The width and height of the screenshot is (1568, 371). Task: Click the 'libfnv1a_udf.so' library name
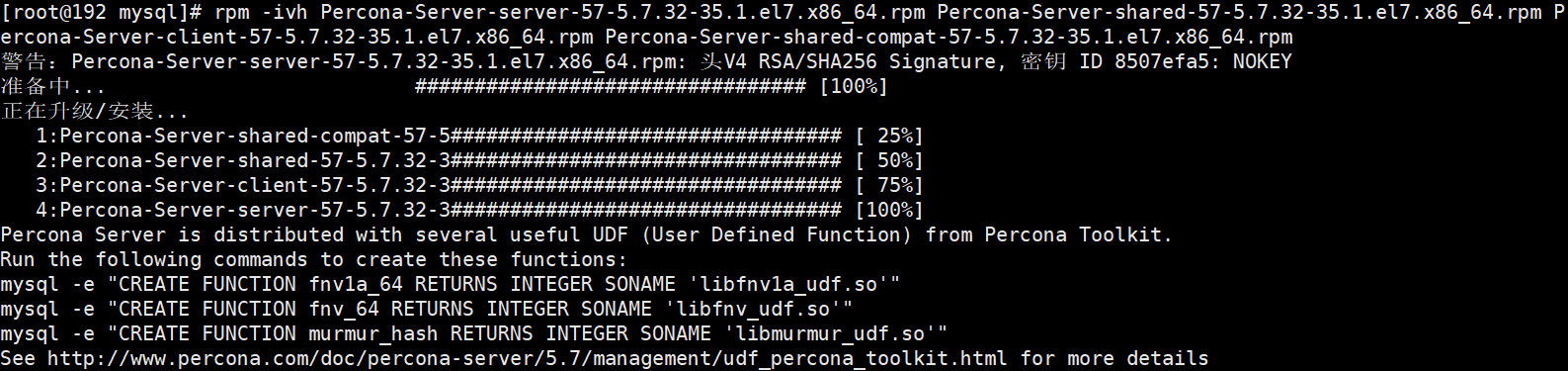pyautogui.click(x=788, y=284)
